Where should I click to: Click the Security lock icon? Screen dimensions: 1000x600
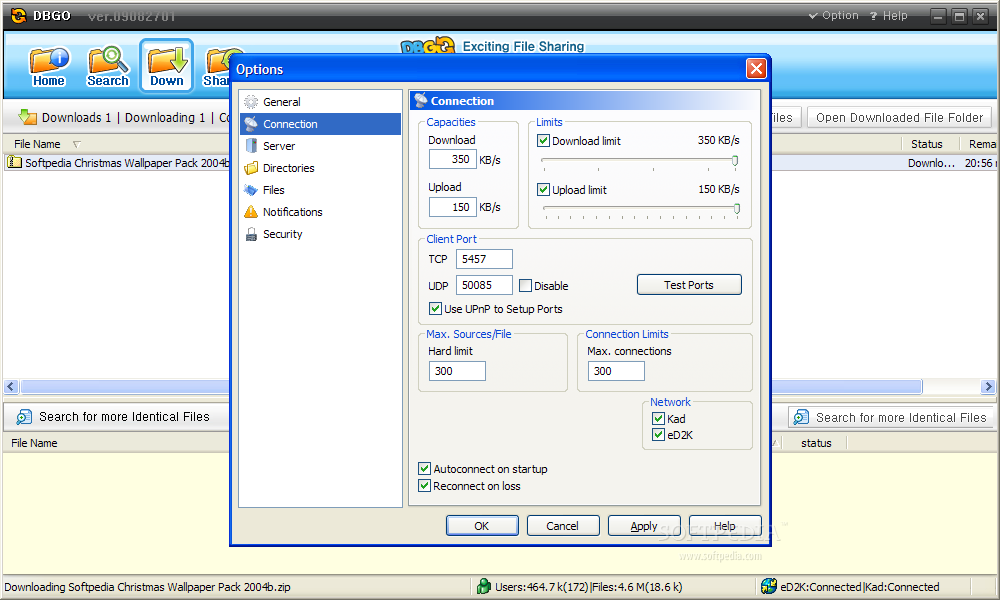coord(251,234)
